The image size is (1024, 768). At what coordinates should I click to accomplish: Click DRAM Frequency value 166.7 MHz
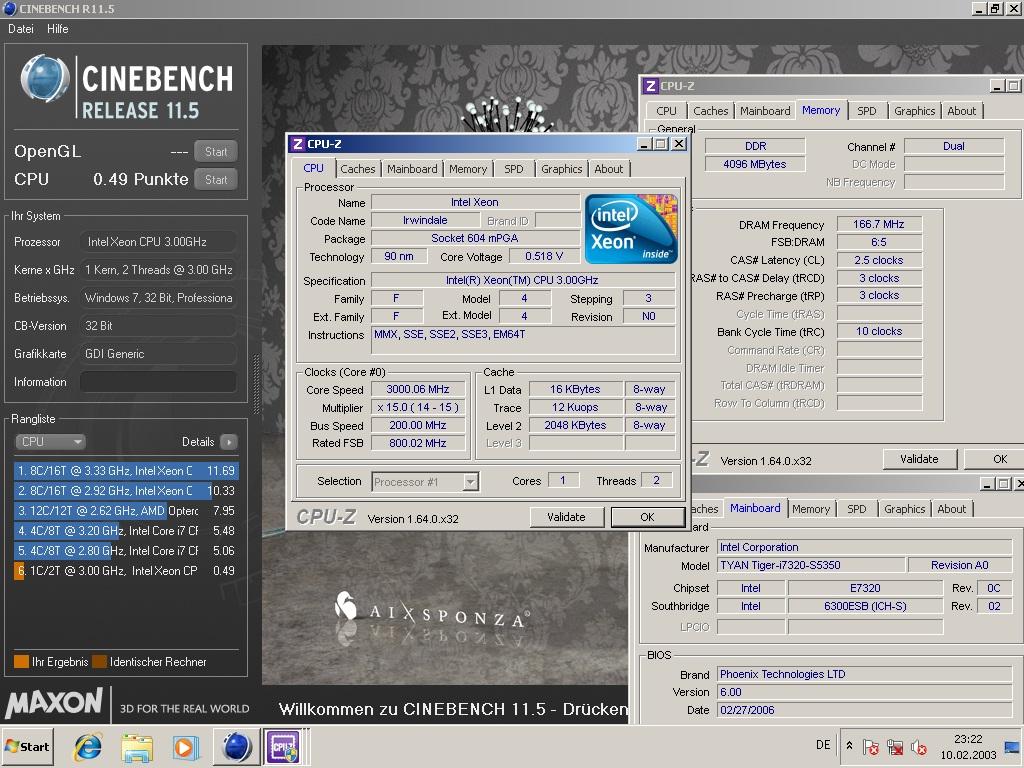[x=879, y=225]
